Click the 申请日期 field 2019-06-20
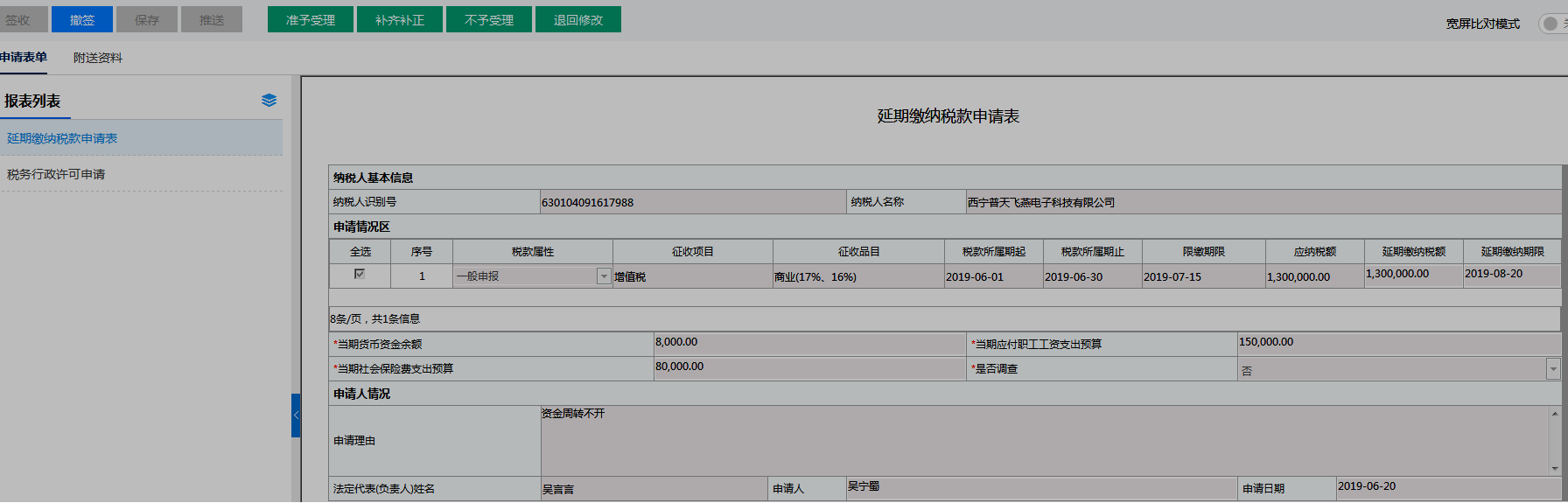Image resolution: width=1568 pixels, height=503 pixels. [x=1448, y=487]
